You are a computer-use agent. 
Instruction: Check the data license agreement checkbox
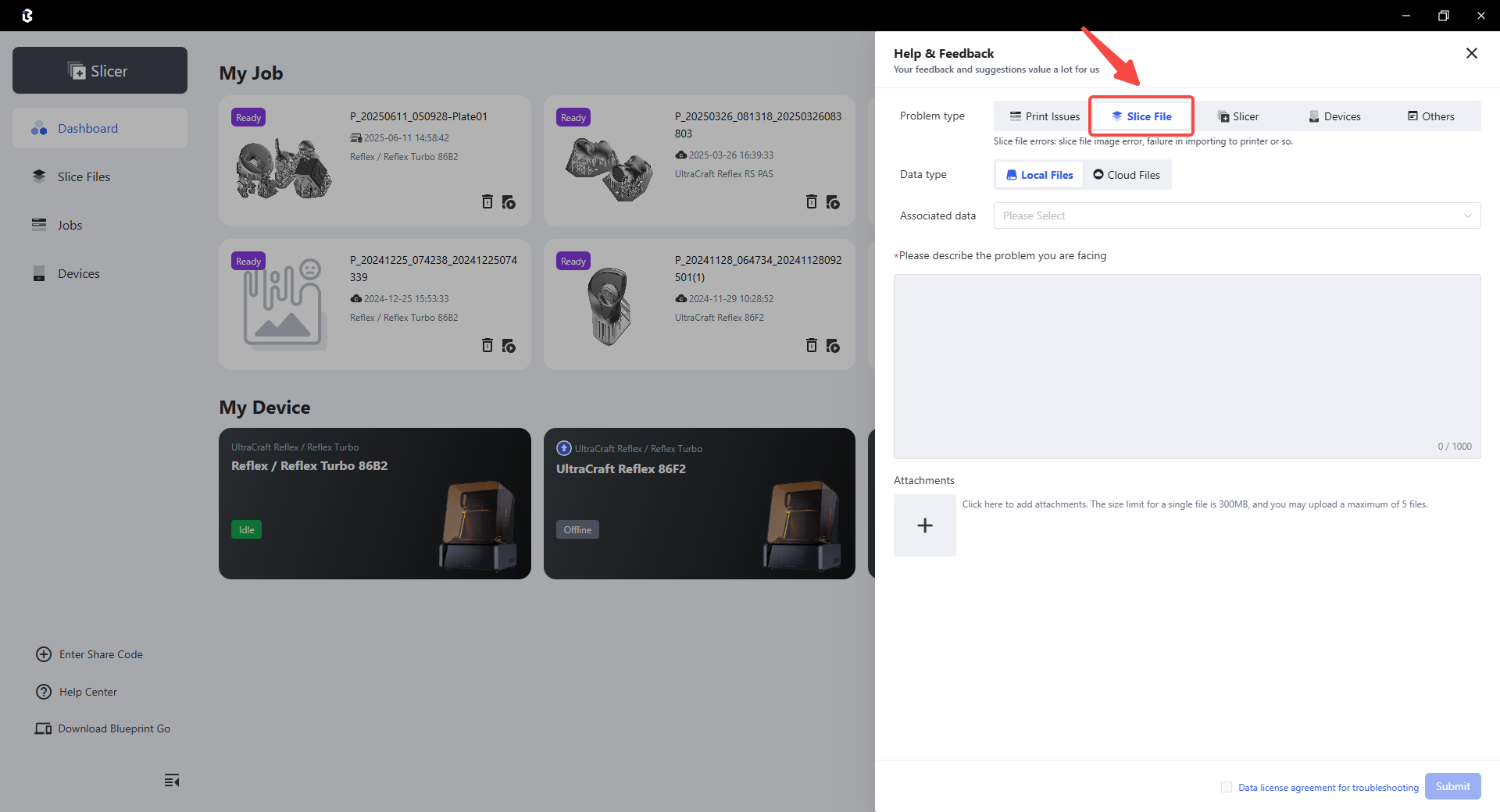coord(1227,787)
